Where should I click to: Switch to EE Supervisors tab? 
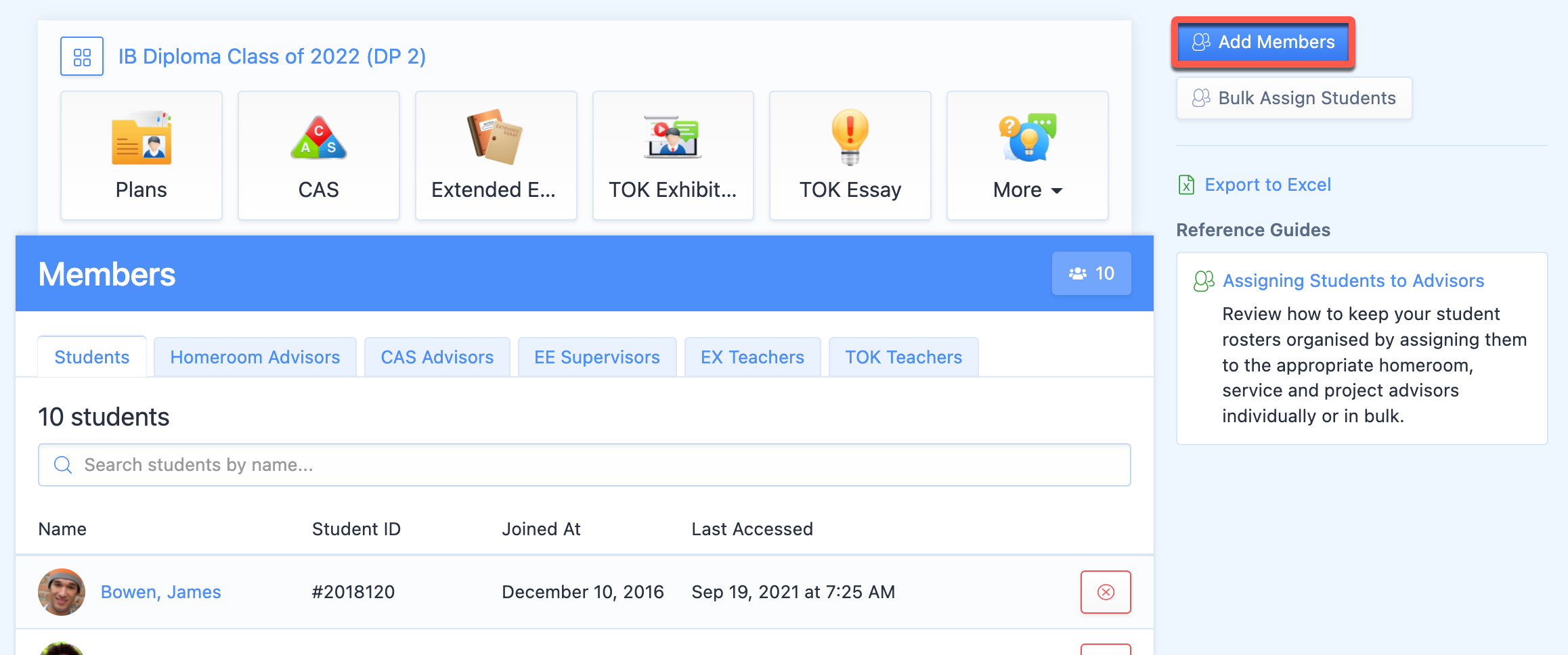click(597, 357)
